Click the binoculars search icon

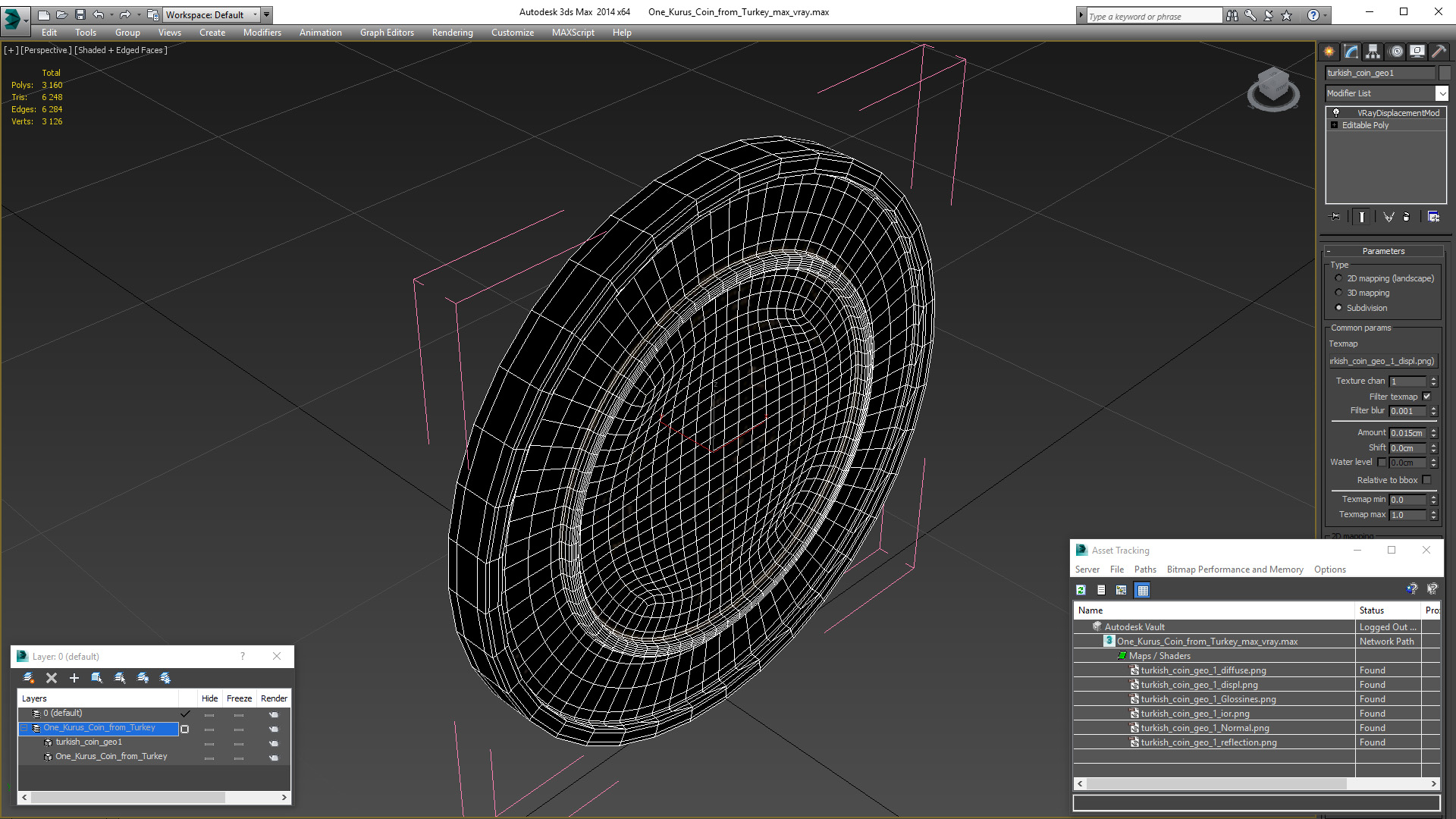[x=1232, y=15]
